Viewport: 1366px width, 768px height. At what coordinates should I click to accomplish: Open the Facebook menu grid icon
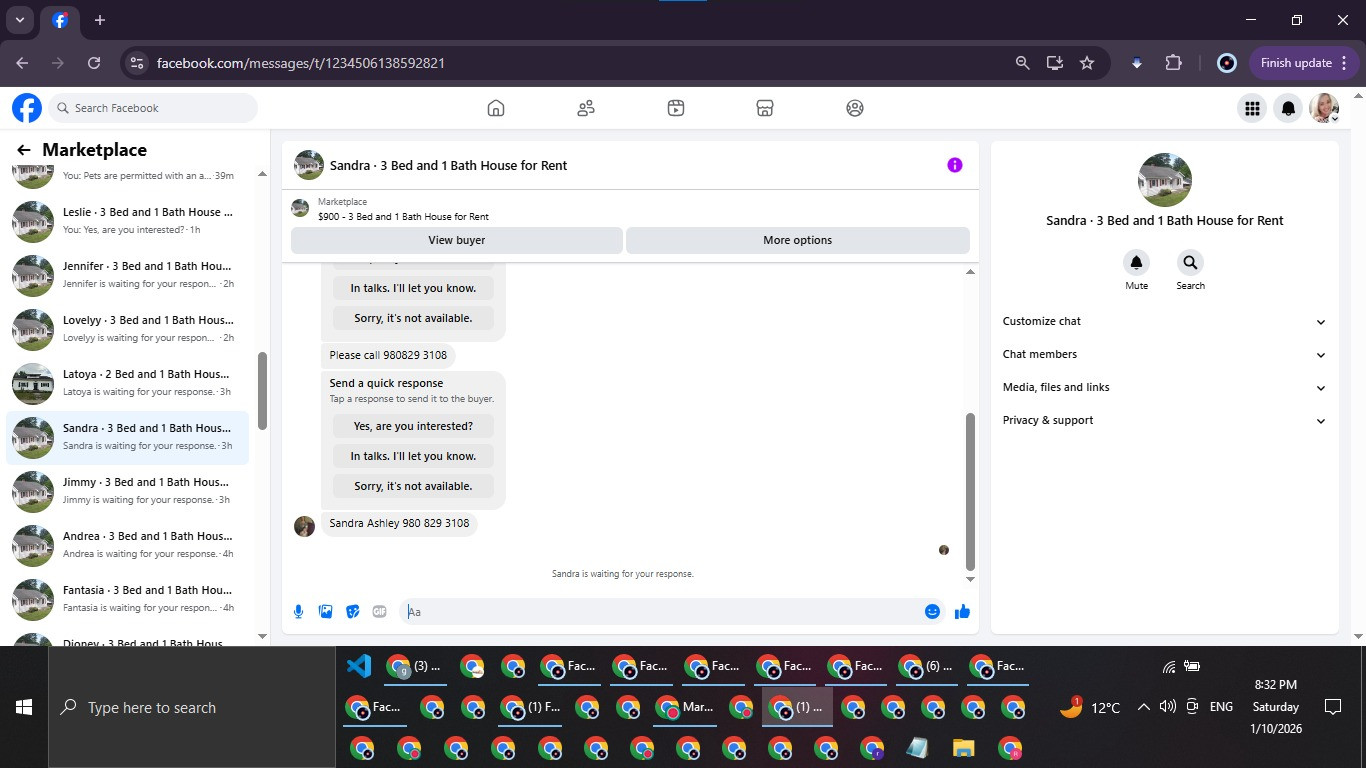(1252, 108)
